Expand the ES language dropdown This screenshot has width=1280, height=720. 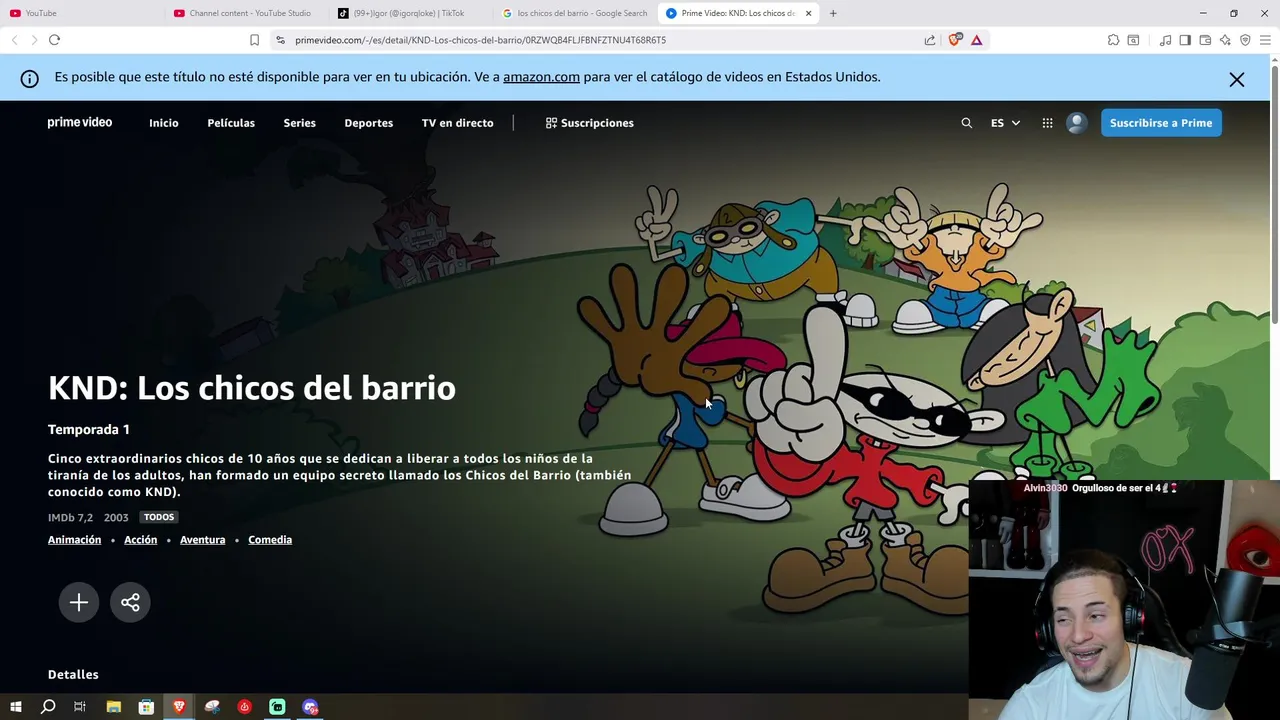[x=1005, y=123]
